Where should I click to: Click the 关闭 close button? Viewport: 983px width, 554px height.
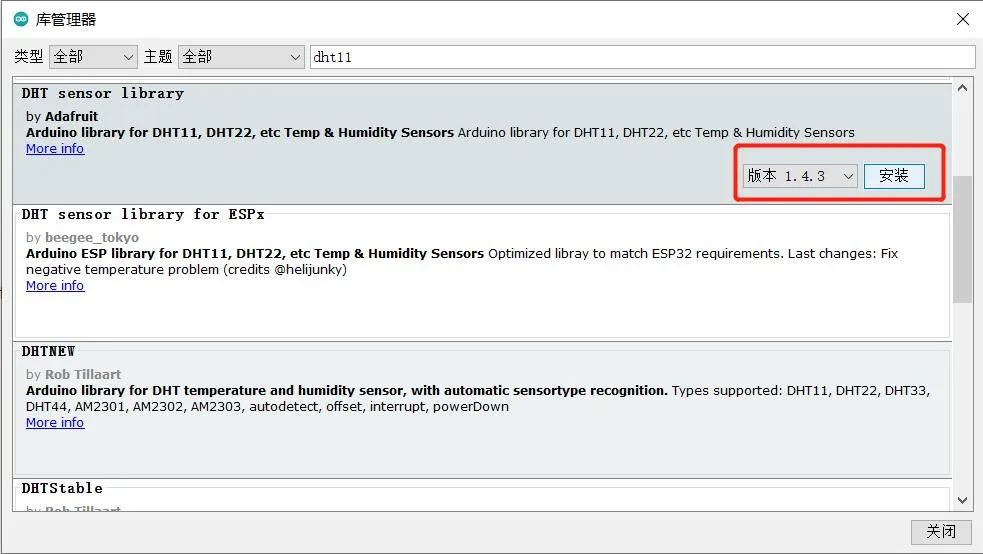pyautogui.click(x=941, y=531)
